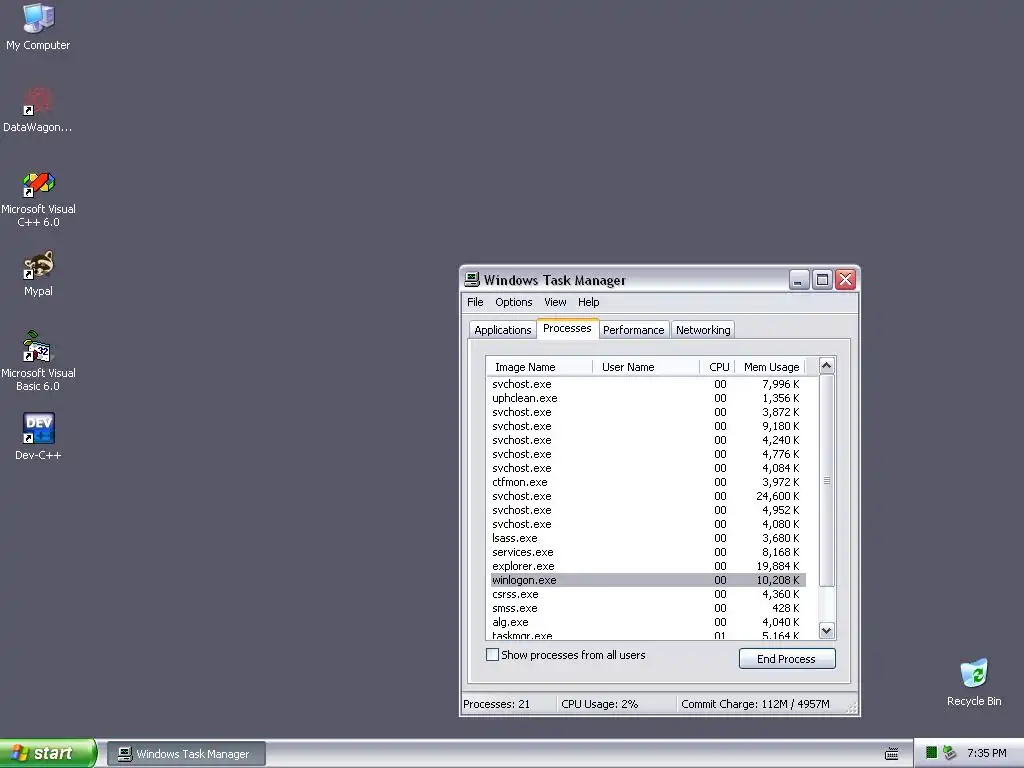Click process list scroll up arrow
Viewport: 1024px width, 768px height.
coord(826,366)
